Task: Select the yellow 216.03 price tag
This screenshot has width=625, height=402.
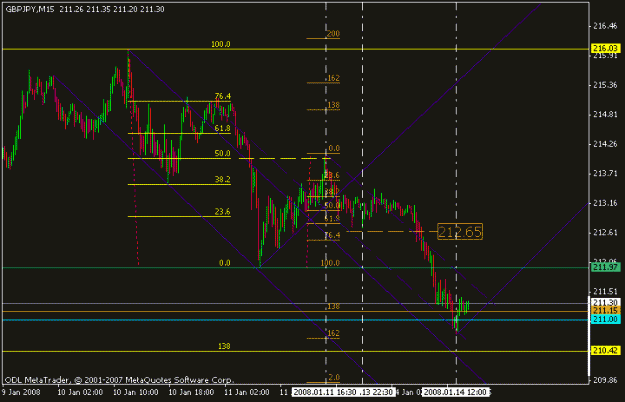Action: [605, 49]
